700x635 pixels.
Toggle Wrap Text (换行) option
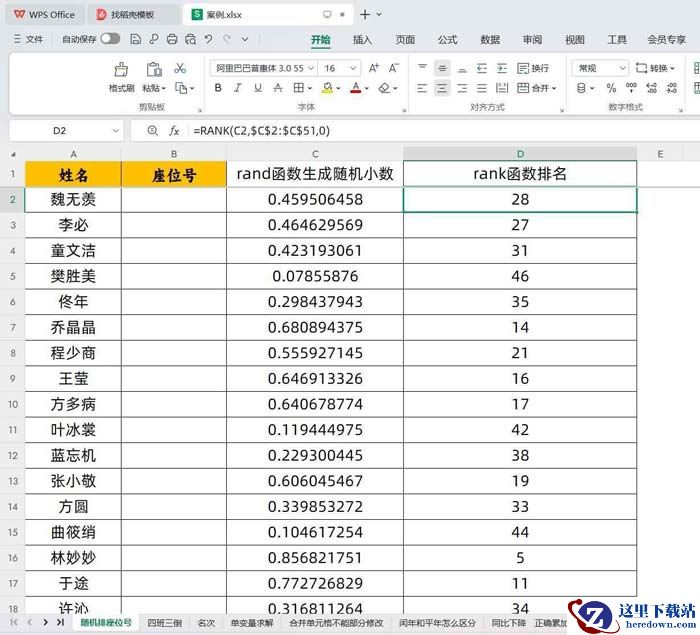533,68
